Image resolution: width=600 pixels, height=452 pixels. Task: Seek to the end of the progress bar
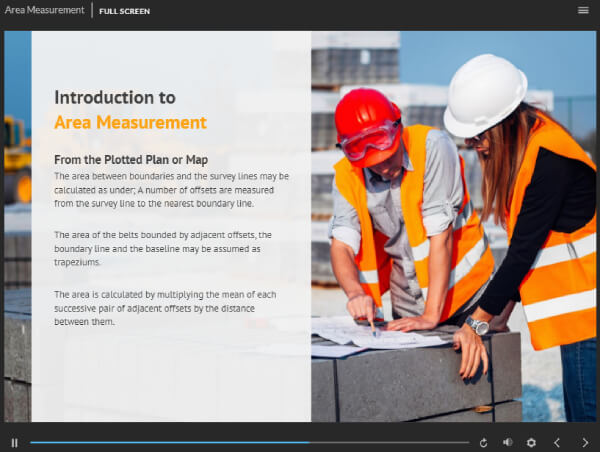click(467, 442)
